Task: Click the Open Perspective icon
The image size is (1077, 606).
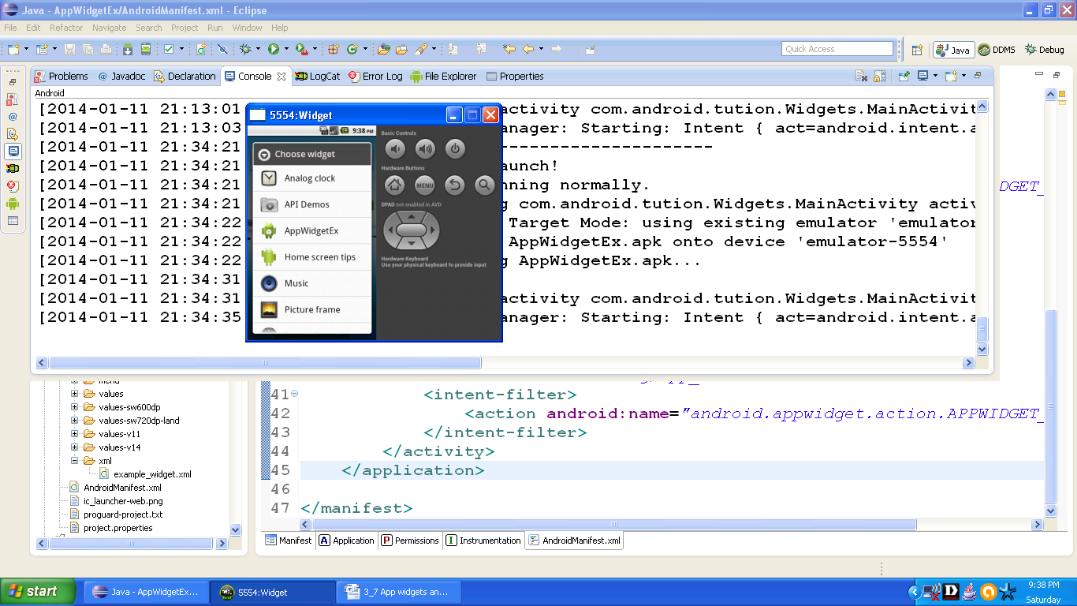Action: (x=917, y=49)
